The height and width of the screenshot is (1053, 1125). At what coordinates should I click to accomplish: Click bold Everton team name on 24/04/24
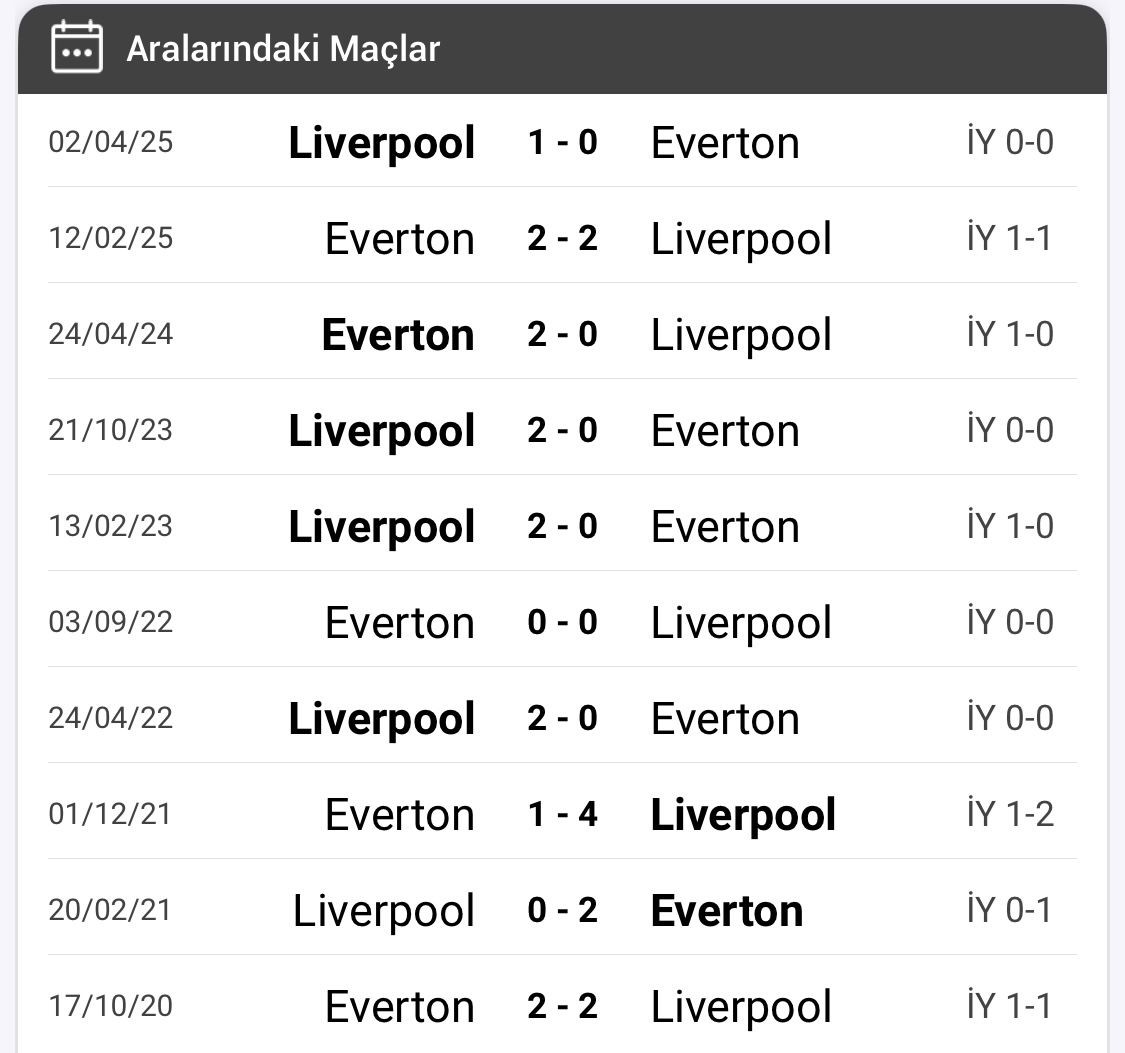pyautogui.click(x=398, y=335)
